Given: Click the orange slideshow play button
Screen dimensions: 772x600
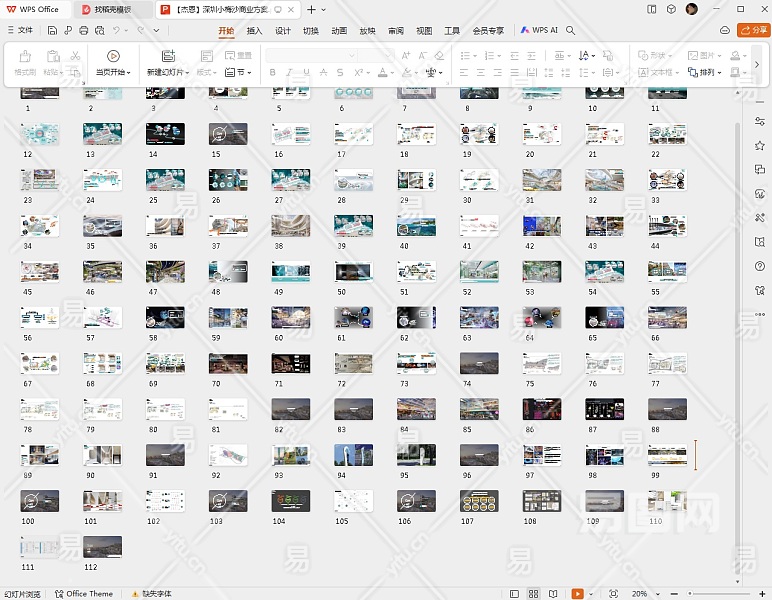Looking at the screenshot, I should (577, 594).
